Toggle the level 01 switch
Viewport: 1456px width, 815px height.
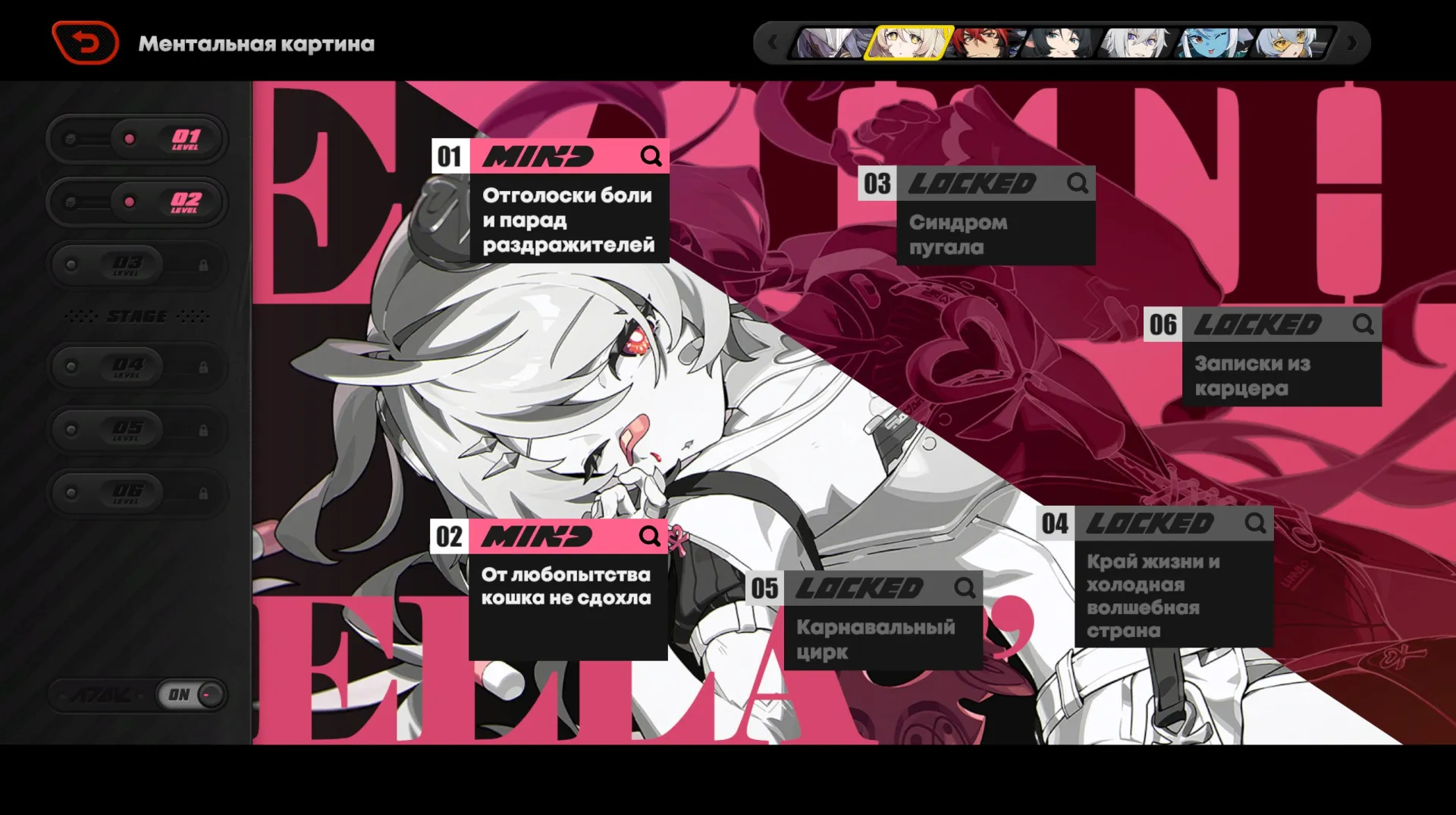point(136,139)
